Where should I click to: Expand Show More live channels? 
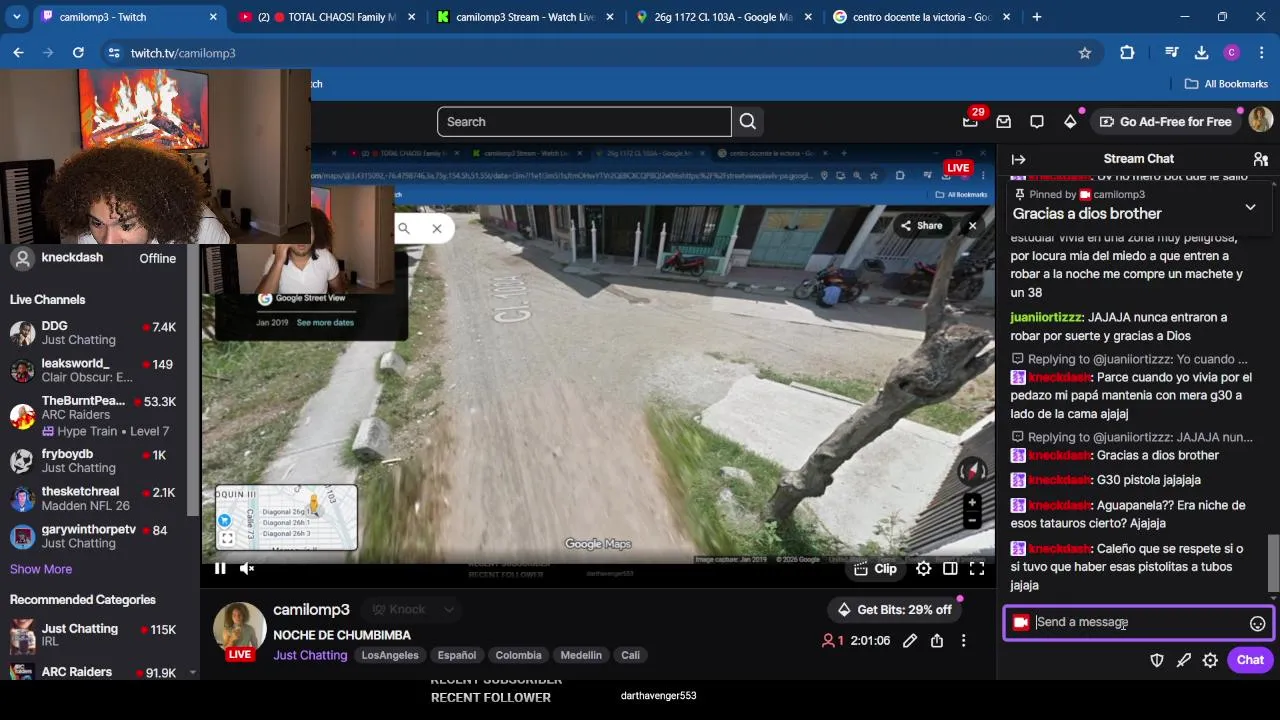[41, 569]
